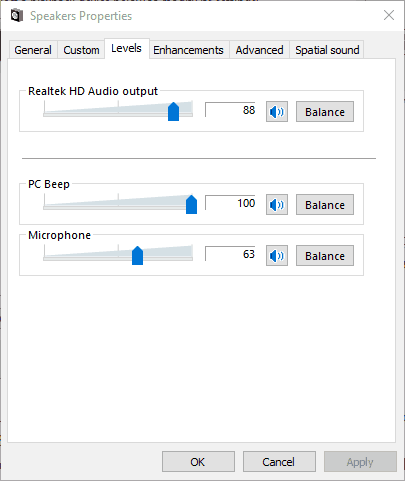The height and width of the screenshot is (481, 405).
Task: Select the Spatial sound tab
Action: [x=327, y=50]
